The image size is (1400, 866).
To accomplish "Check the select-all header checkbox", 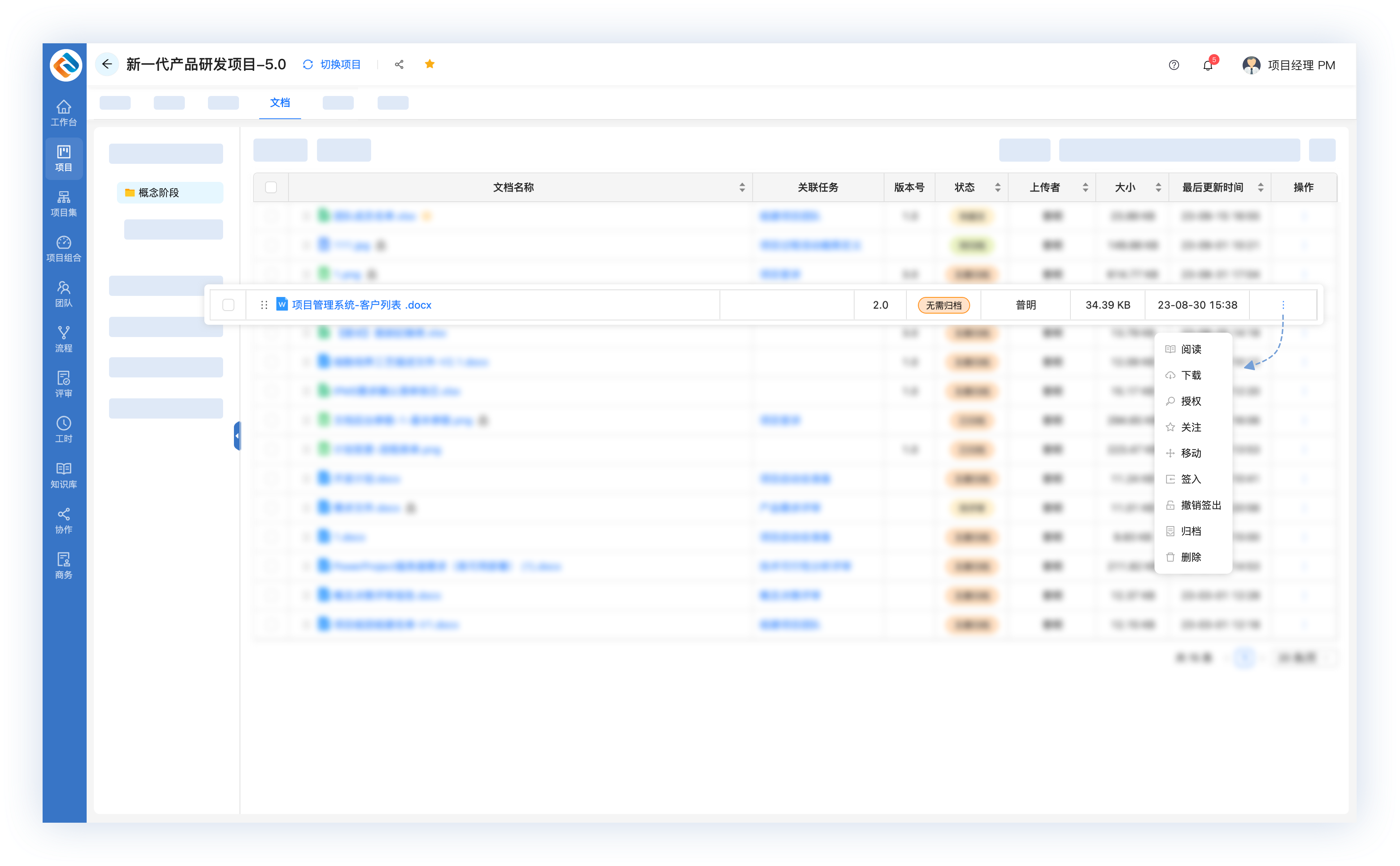I will pyautogui.click(x=271, y=187).
